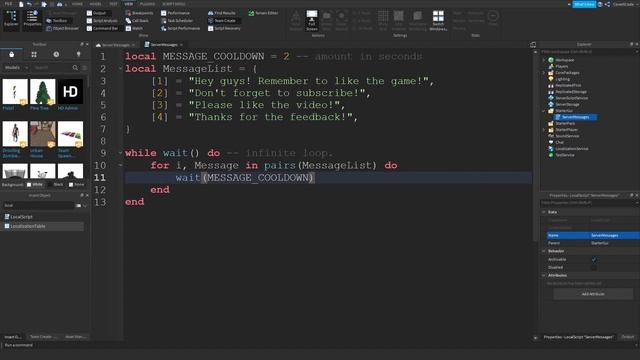Open the Models category dropdown in Toolbox
640x360 pixels.
coord(16,68)
